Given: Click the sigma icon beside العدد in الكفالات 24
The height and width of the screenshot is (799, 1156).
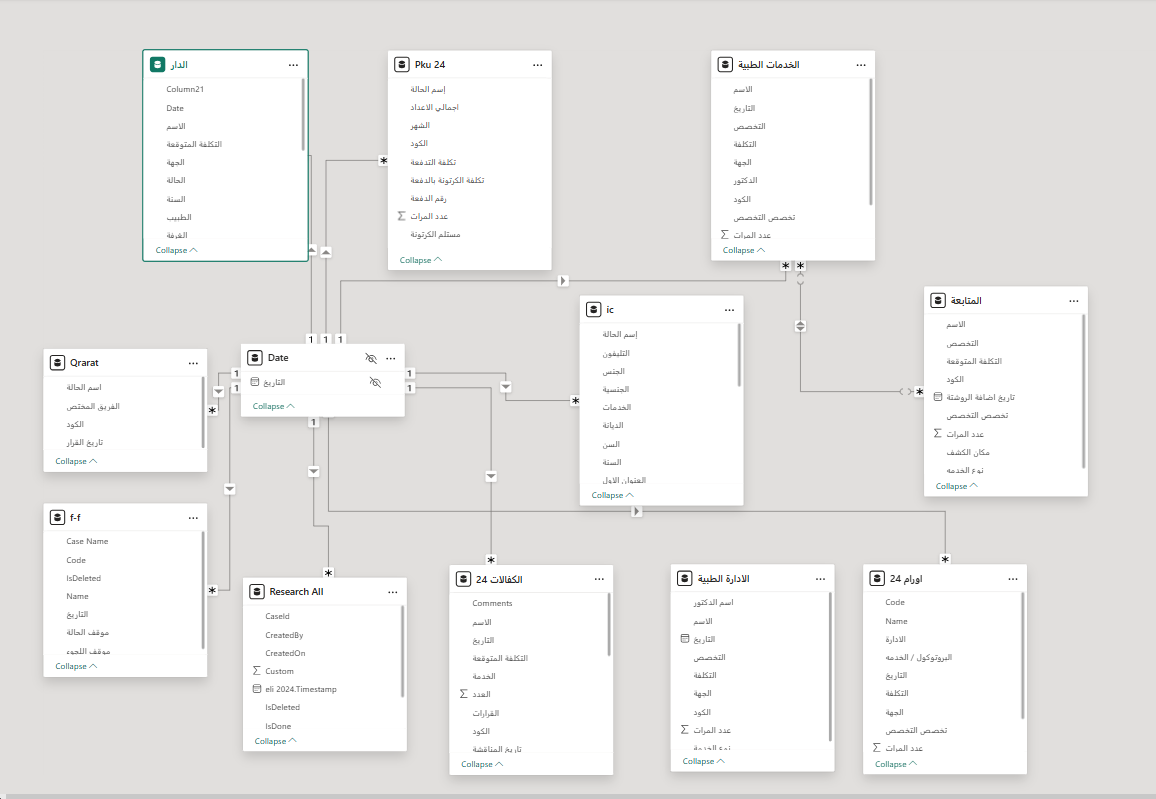Looking at the screenshot, I should (x=463, y=694).
